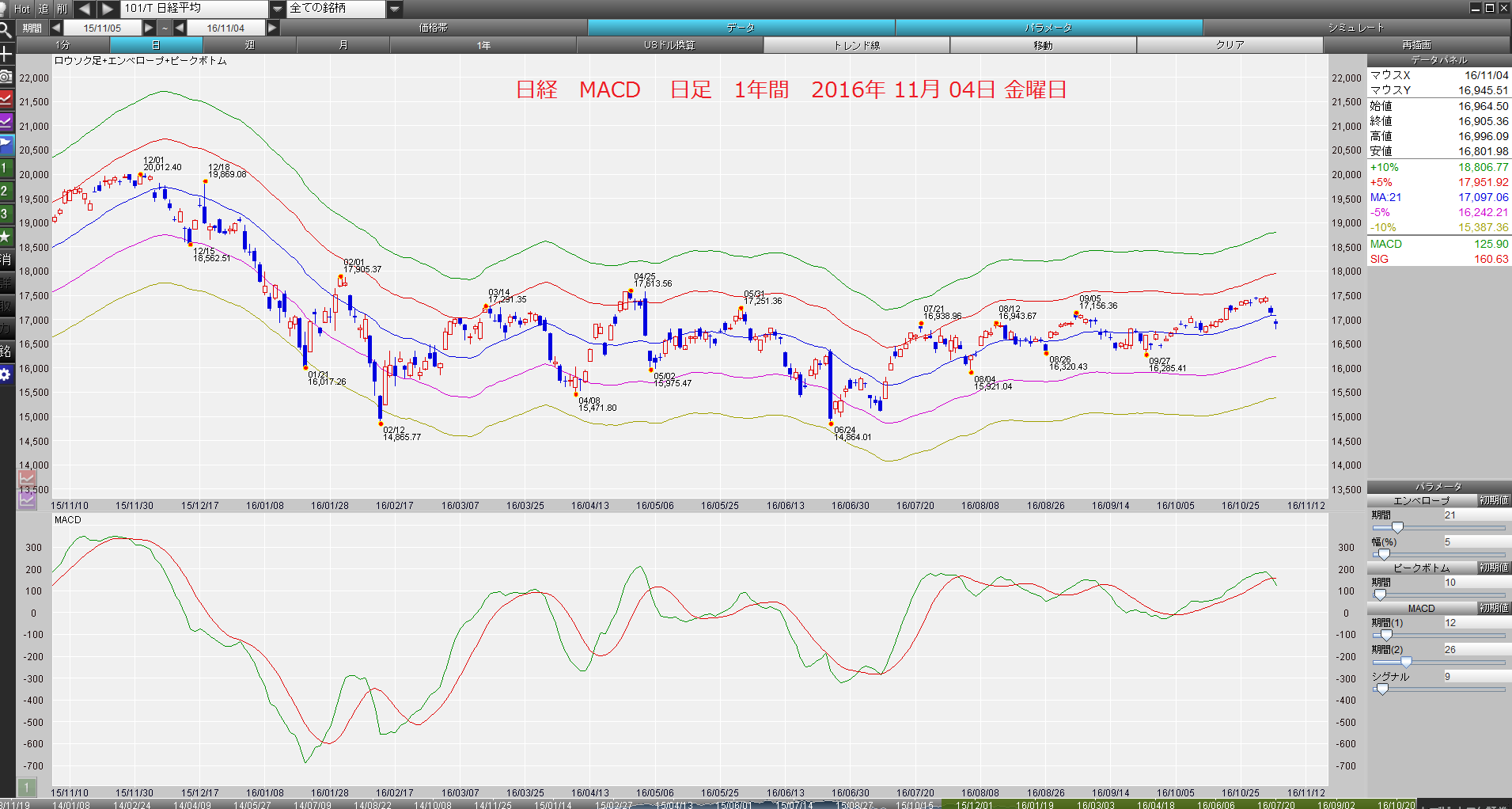This screenshot has height=809, width=1512.
Task: Click the envelope 期間 value field 21
Action: pos(1476,515)
